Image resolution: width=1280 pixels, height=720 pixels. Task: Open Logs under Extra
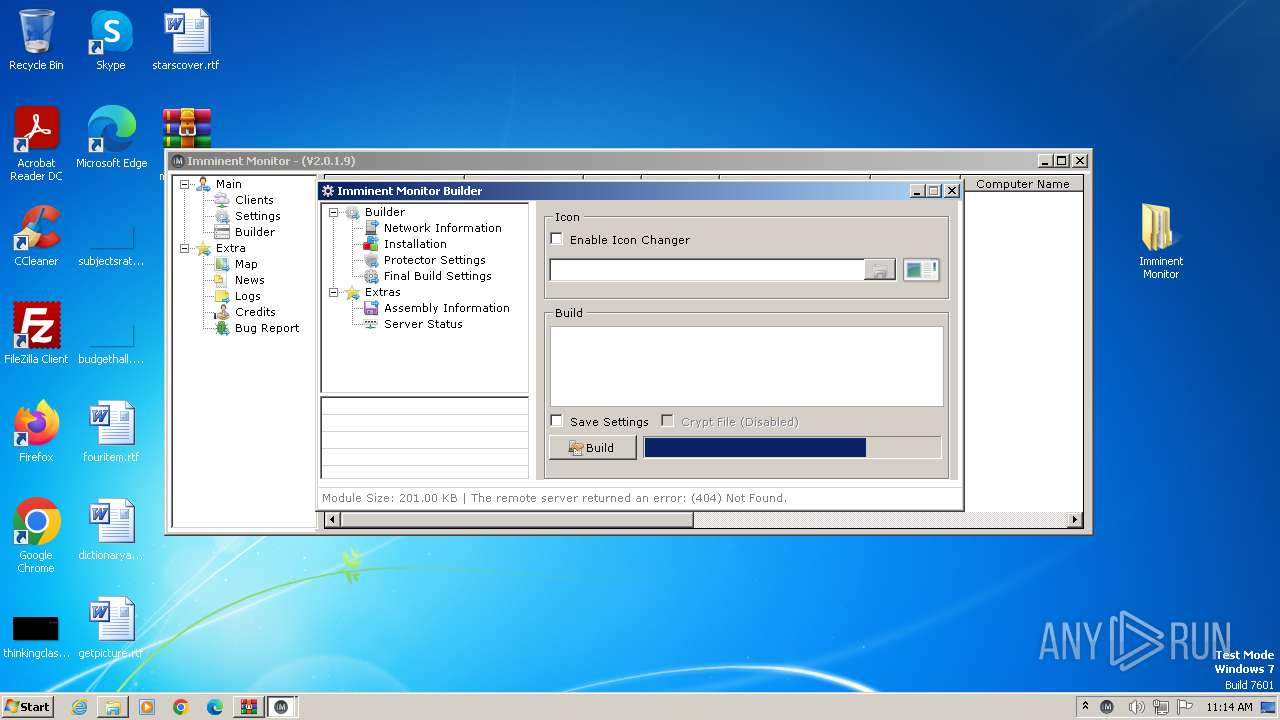[x=247, y=296]
